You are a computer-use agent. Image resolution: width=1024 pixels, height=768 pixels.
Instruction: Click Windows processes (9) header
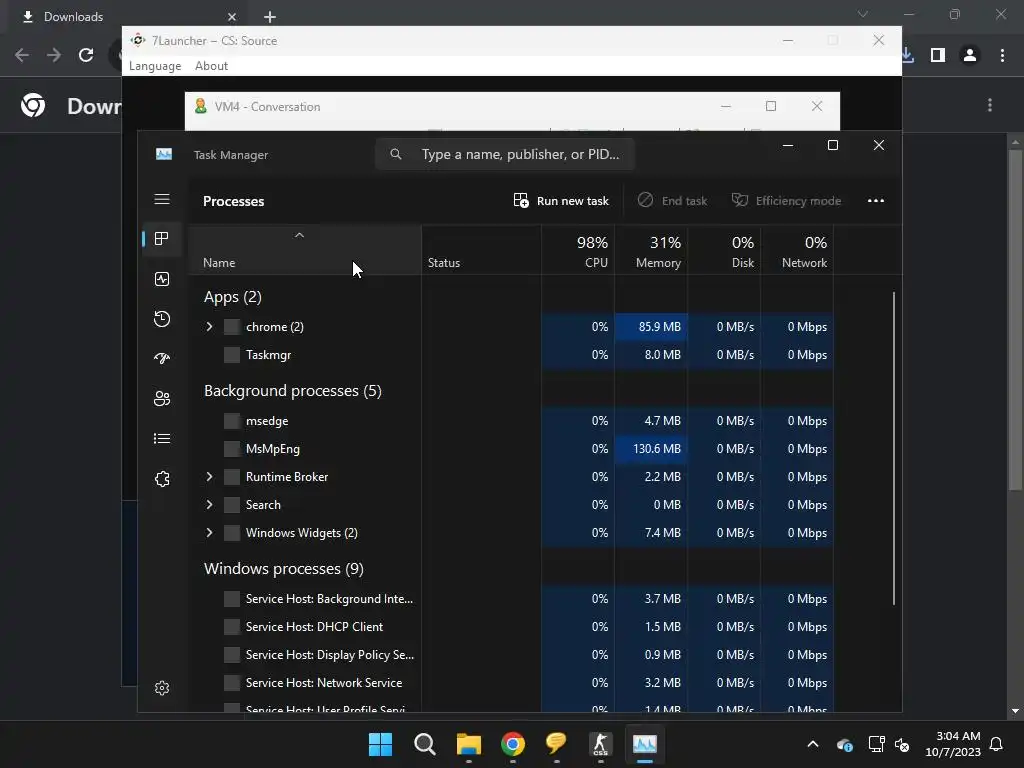(283, 569)
